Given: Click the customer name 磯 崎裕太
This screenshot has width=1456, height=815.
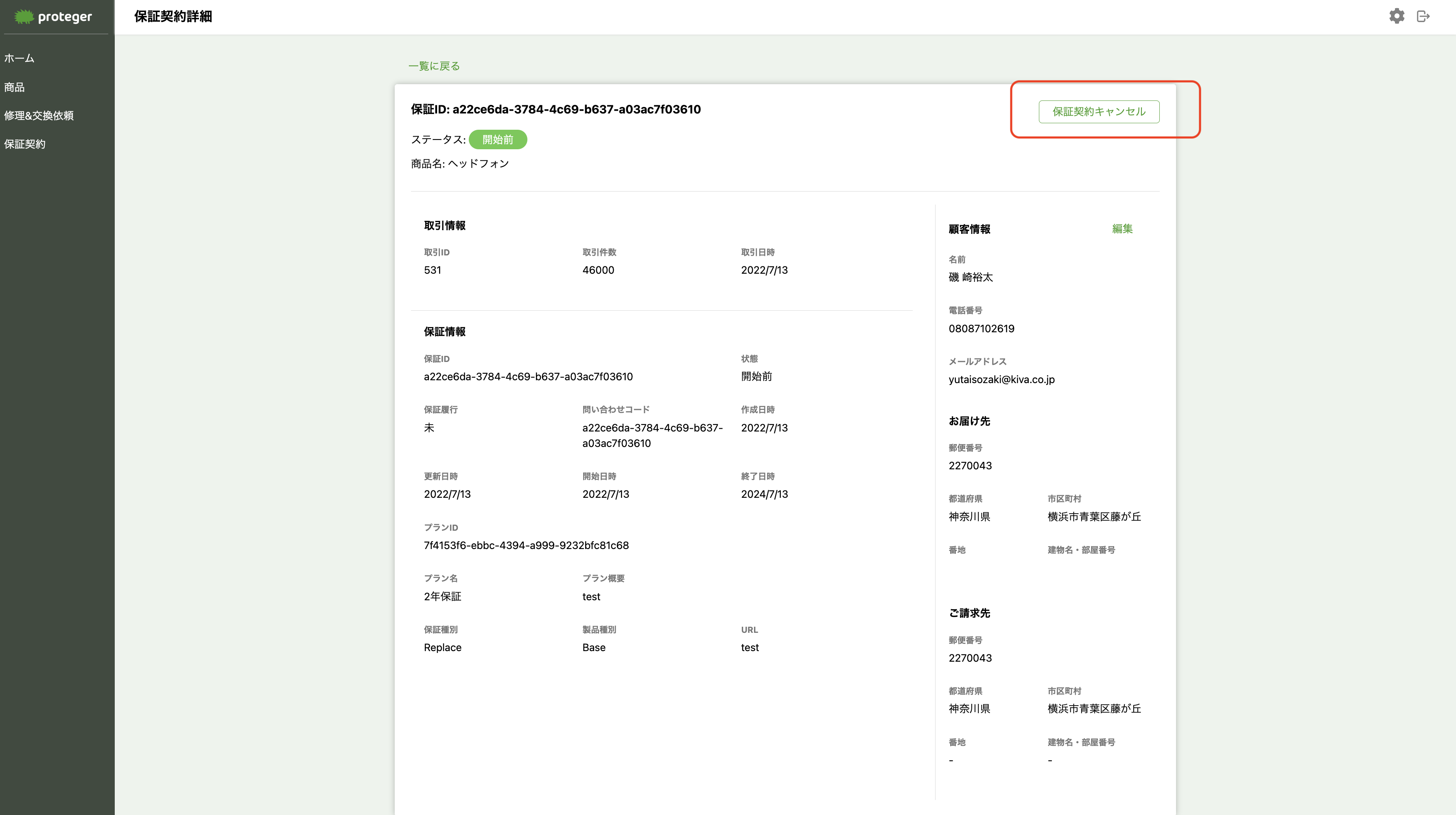Looking at the screenshot, I should (971, 277).
